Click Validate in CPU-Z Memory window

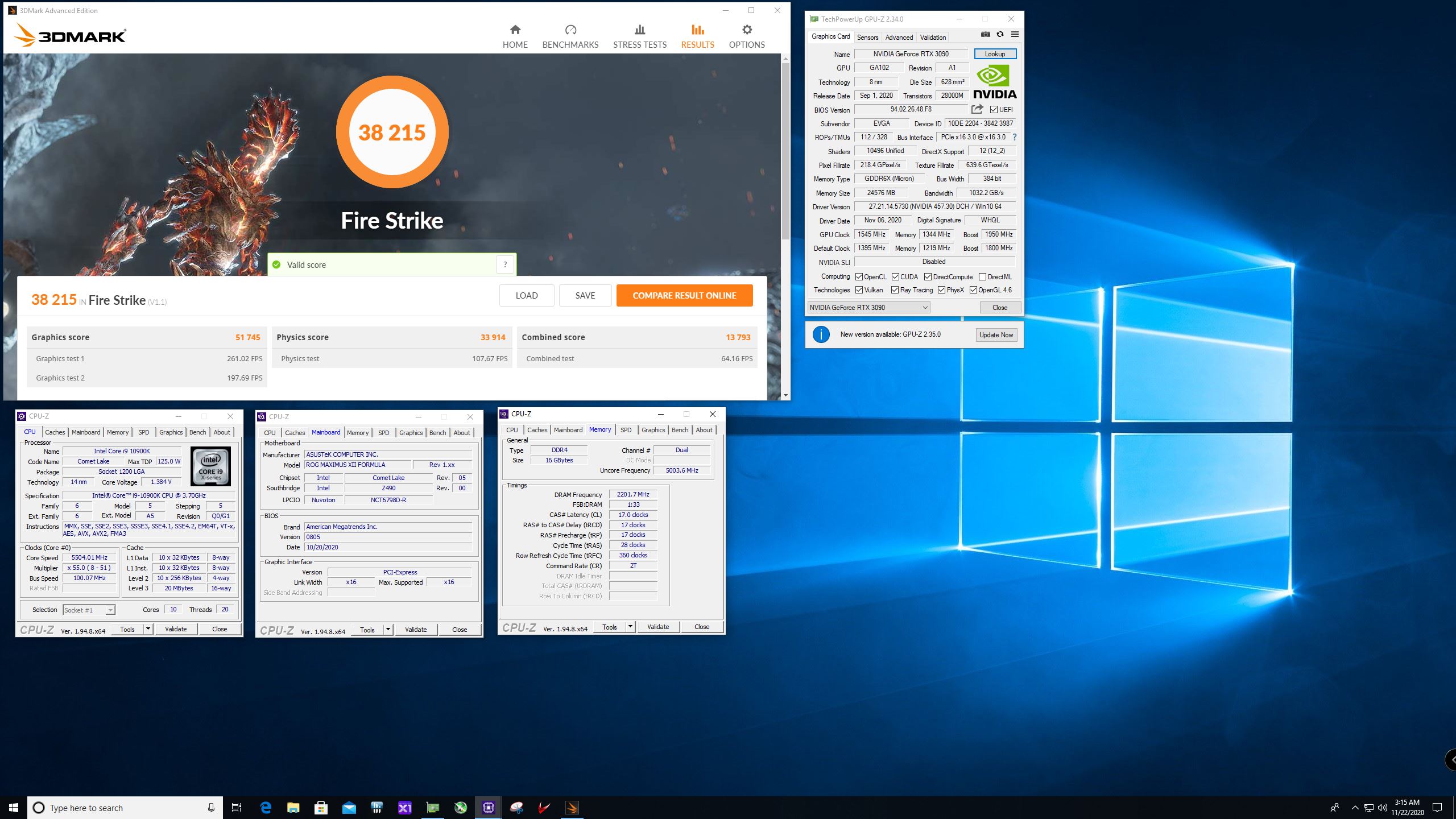658,627
